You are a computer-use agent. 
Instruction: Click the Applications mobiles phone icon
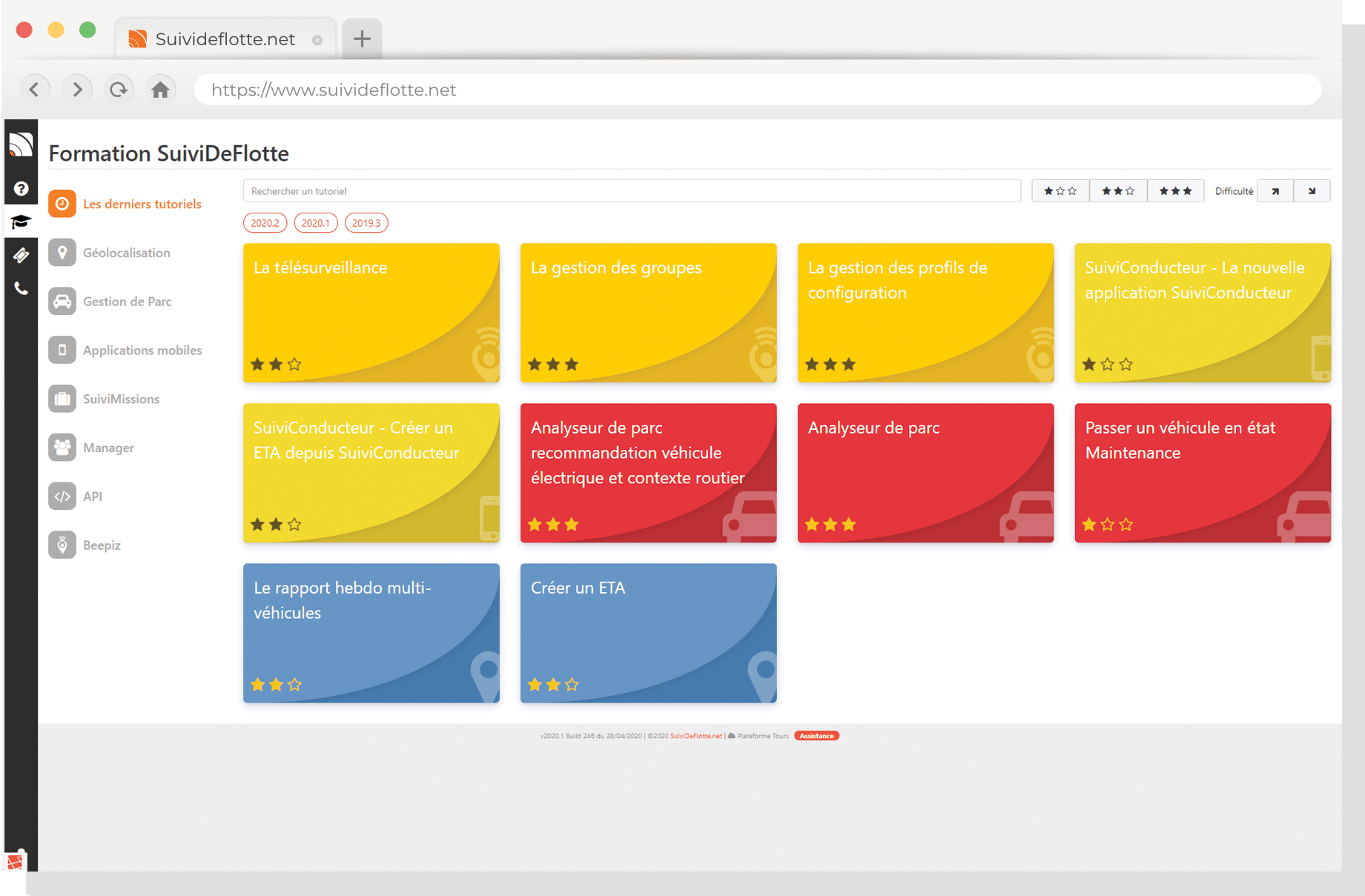pos(62,350)
